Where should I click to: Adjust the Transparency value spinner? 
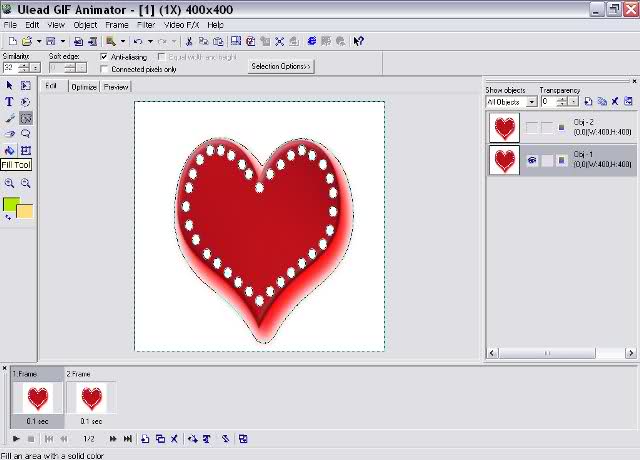point(562,102)
